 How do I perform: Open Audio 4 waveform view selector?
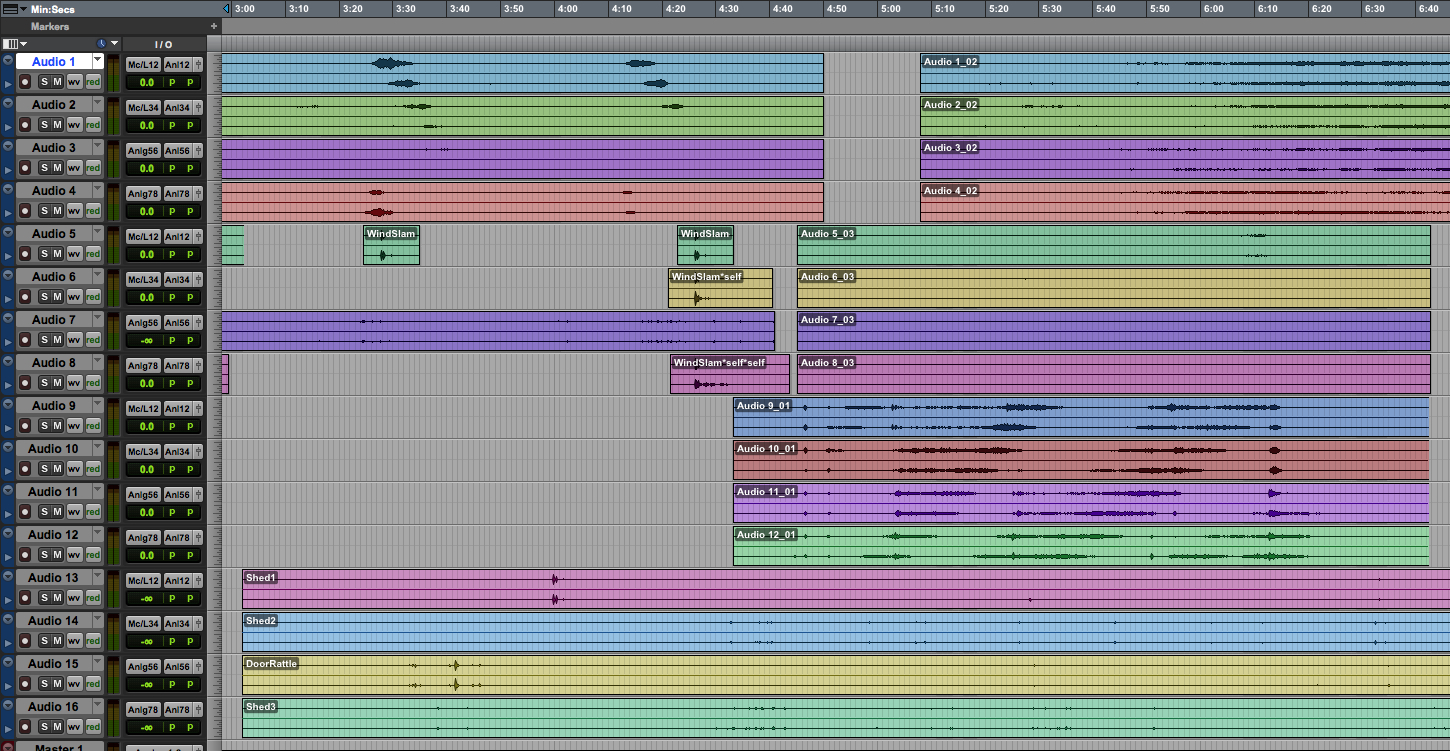coord(75,211)
